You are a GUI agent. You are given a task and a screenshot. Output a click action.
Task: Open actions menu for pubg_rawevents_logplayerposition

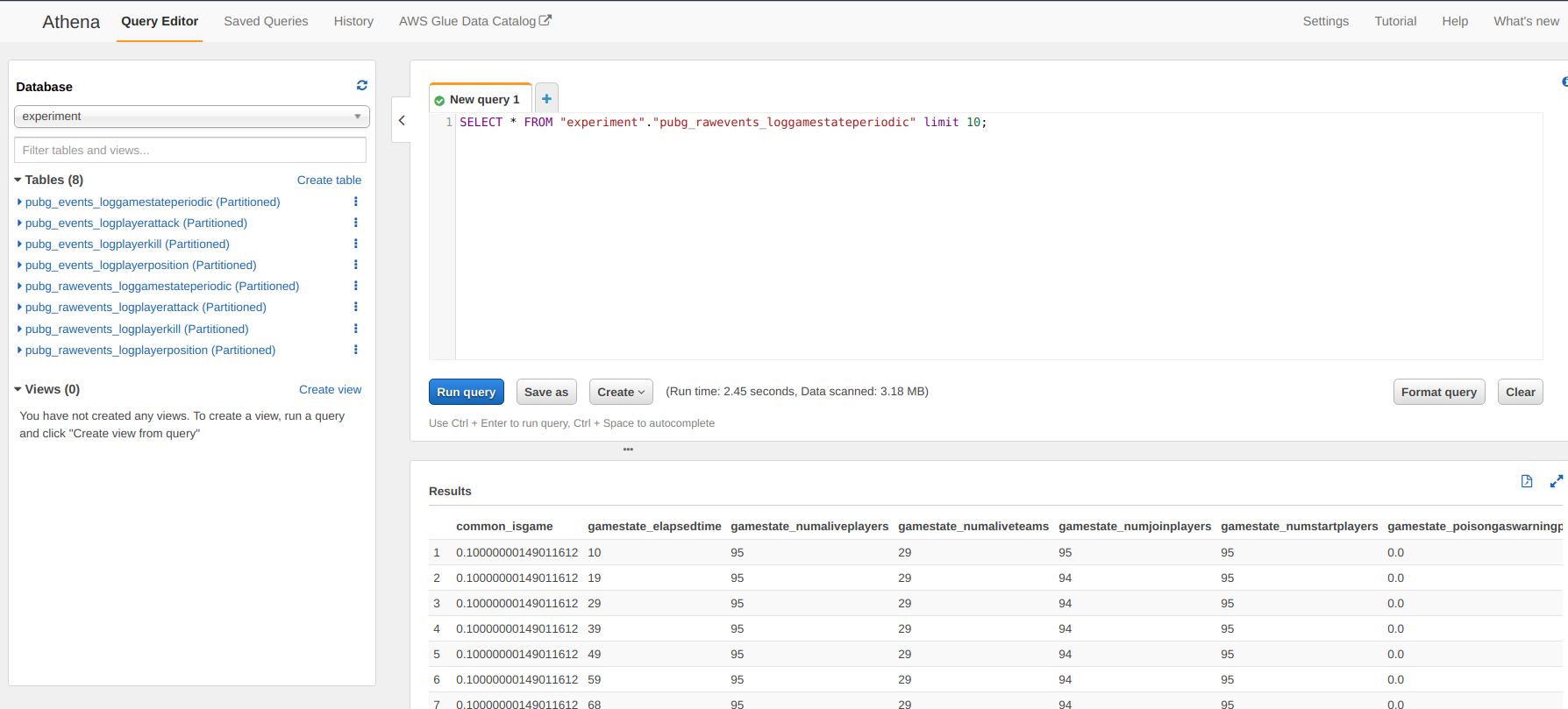[x=355, y=350]
